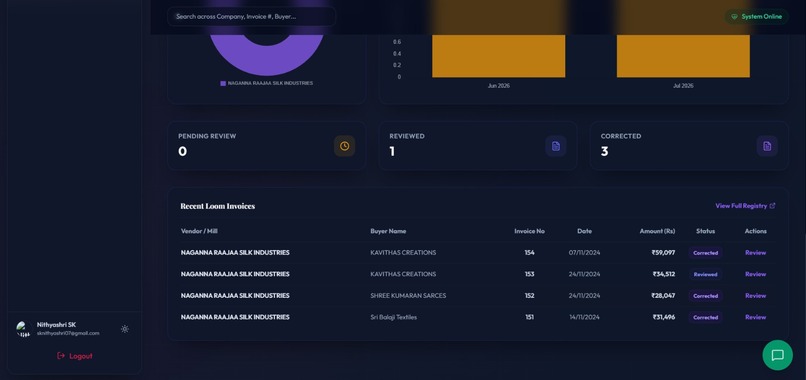Open the chat support bubble icon
The width and height of the screenshot is (806, 380).
pyautogui.click(x=777, y=355)
